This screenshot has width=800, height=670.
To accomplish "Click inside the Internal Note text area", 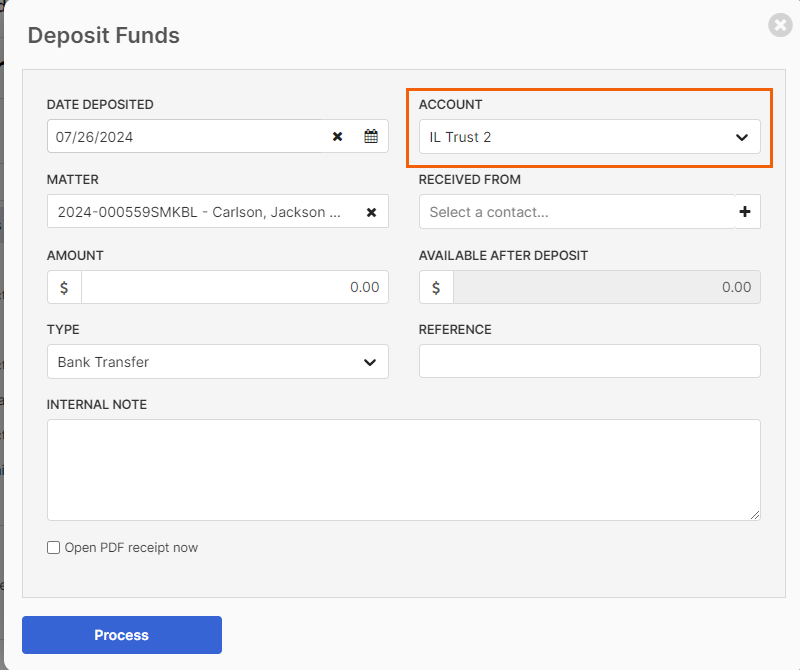I will tap(404, 470).
